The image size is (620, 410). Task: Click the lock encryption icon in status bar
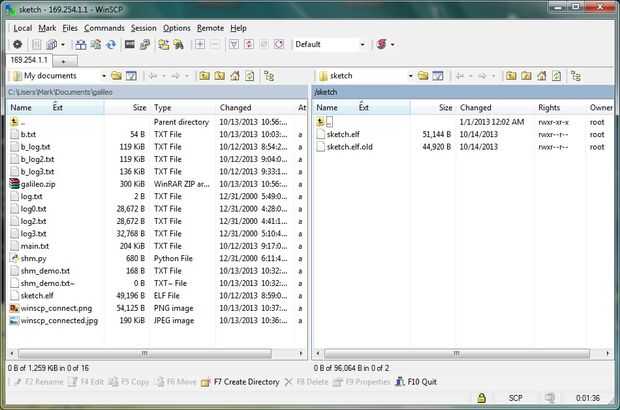pyautogui.click(x=481, y=398)
